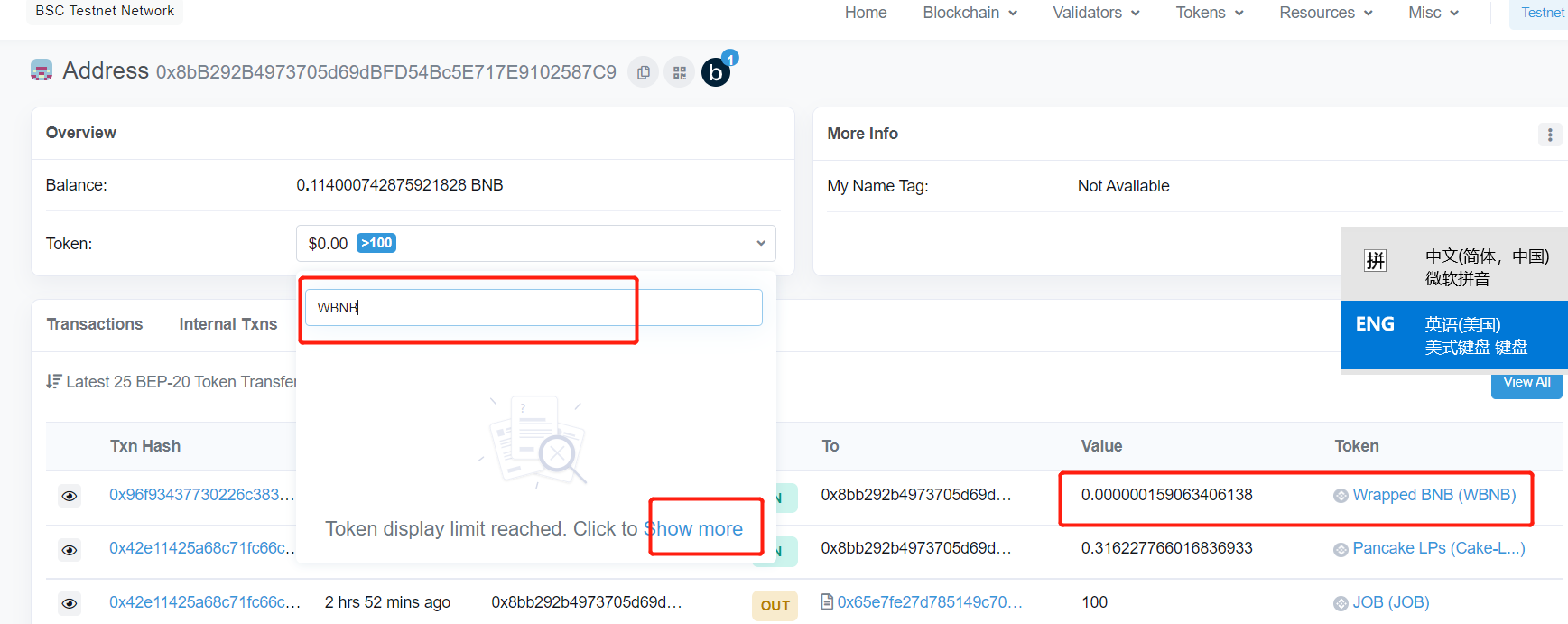Viewport: 1568px width, 624px height.
Task: Click the BSC Testnet Network label
Action: pyautogui.click(x=105, y=11)
